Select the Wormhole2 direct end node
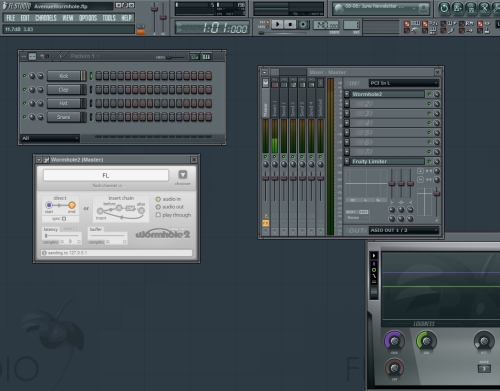The width and height of the screenshot is (500, 391). [x=72, y=205]
